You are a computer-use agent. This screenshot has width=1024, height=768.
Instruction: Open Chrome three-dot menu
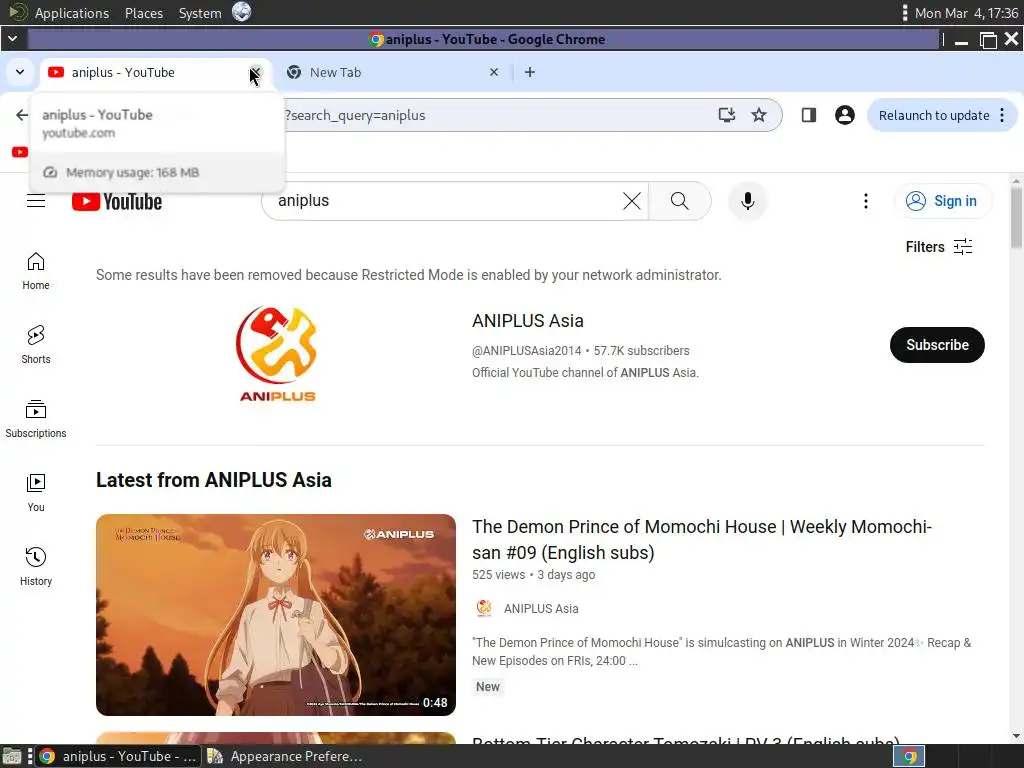point(1002,116)
